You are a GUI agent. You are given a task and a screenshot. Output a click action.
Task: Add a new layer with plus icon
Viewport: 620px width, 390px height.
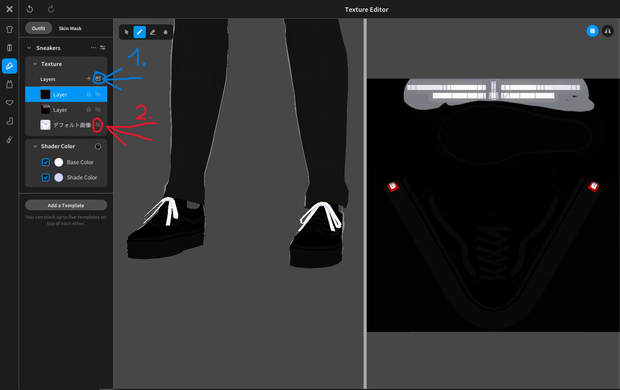pos(89,79)
